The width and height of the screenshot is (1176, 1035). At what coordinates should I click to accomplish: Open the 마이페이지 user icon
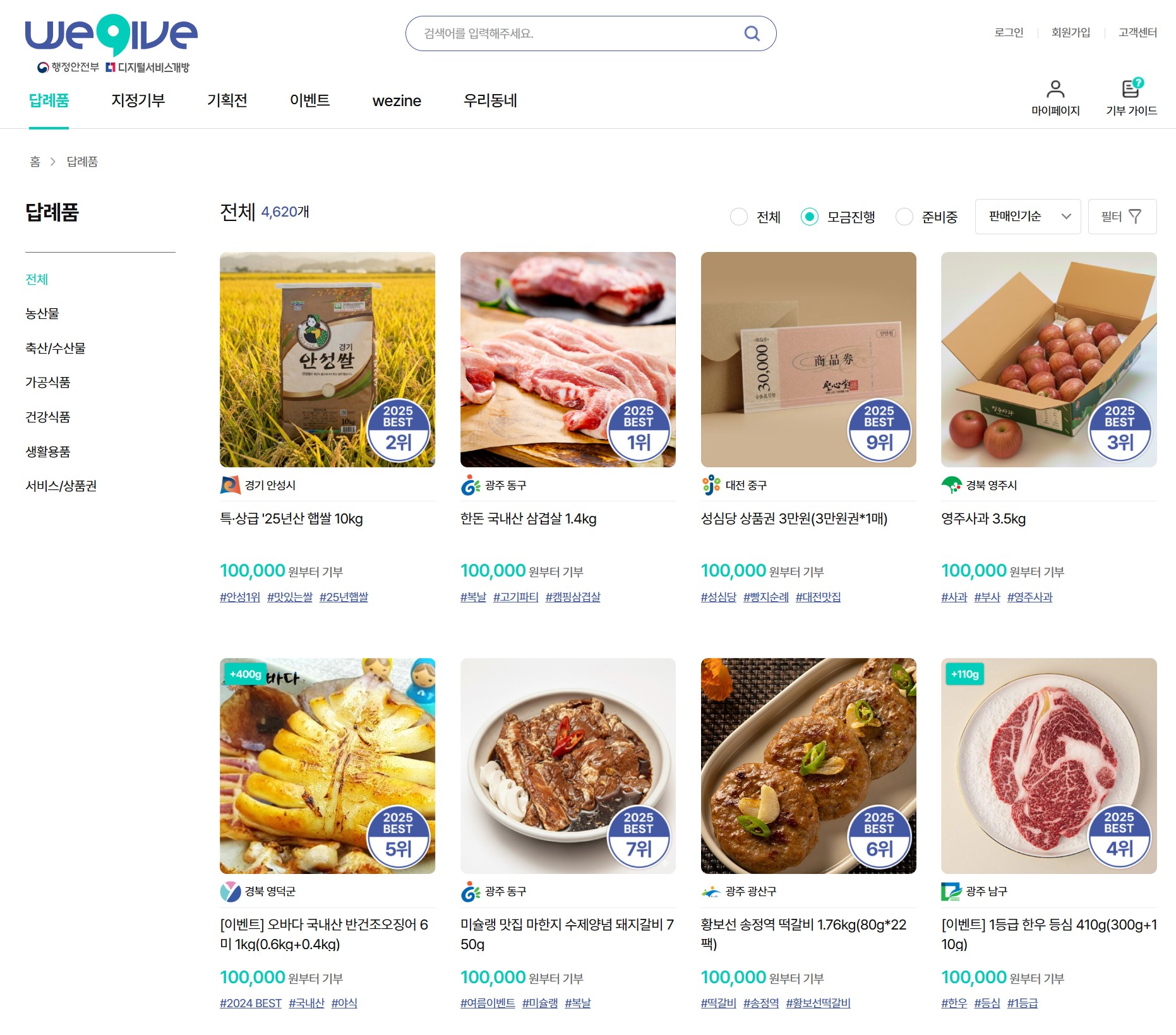click(1055, 89)
